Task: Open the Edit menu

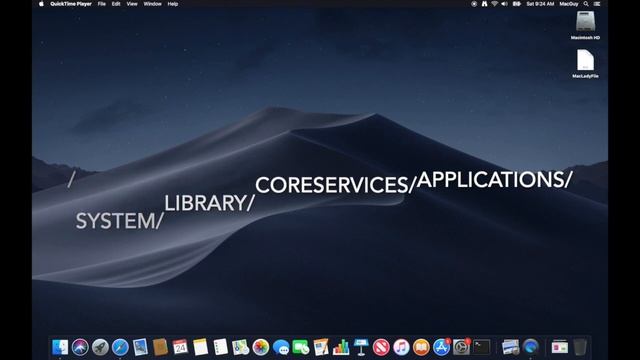Action: [116, 4]
